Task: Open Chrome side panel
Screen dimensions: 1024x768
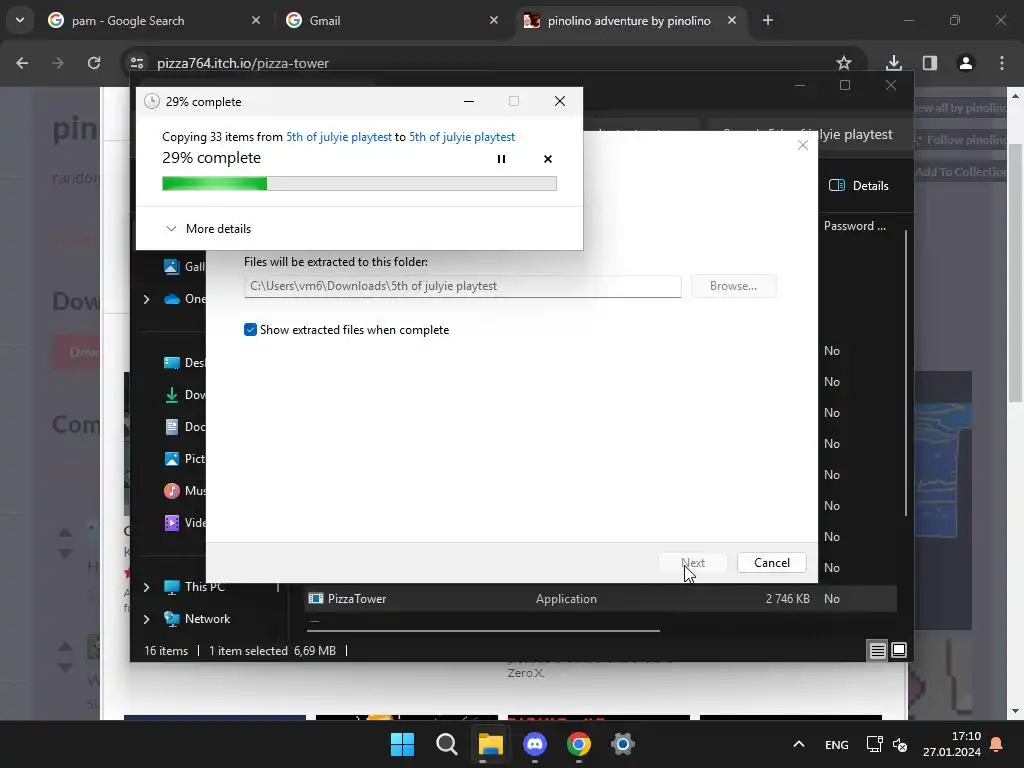Action: 930,63
